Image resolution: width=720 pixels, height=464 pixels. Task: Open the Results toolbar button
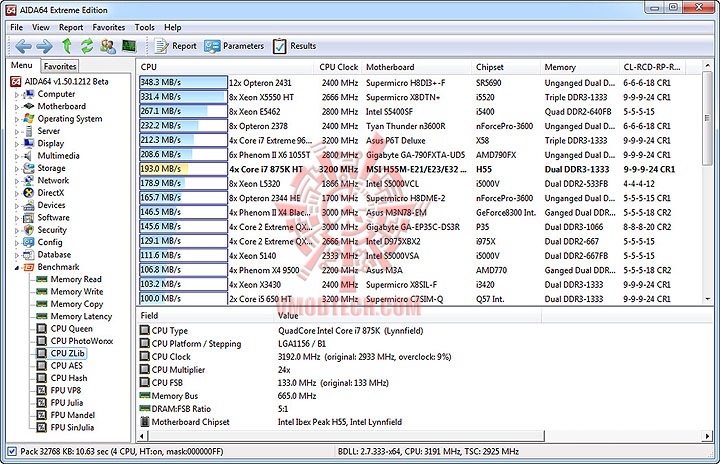point(295,46)
